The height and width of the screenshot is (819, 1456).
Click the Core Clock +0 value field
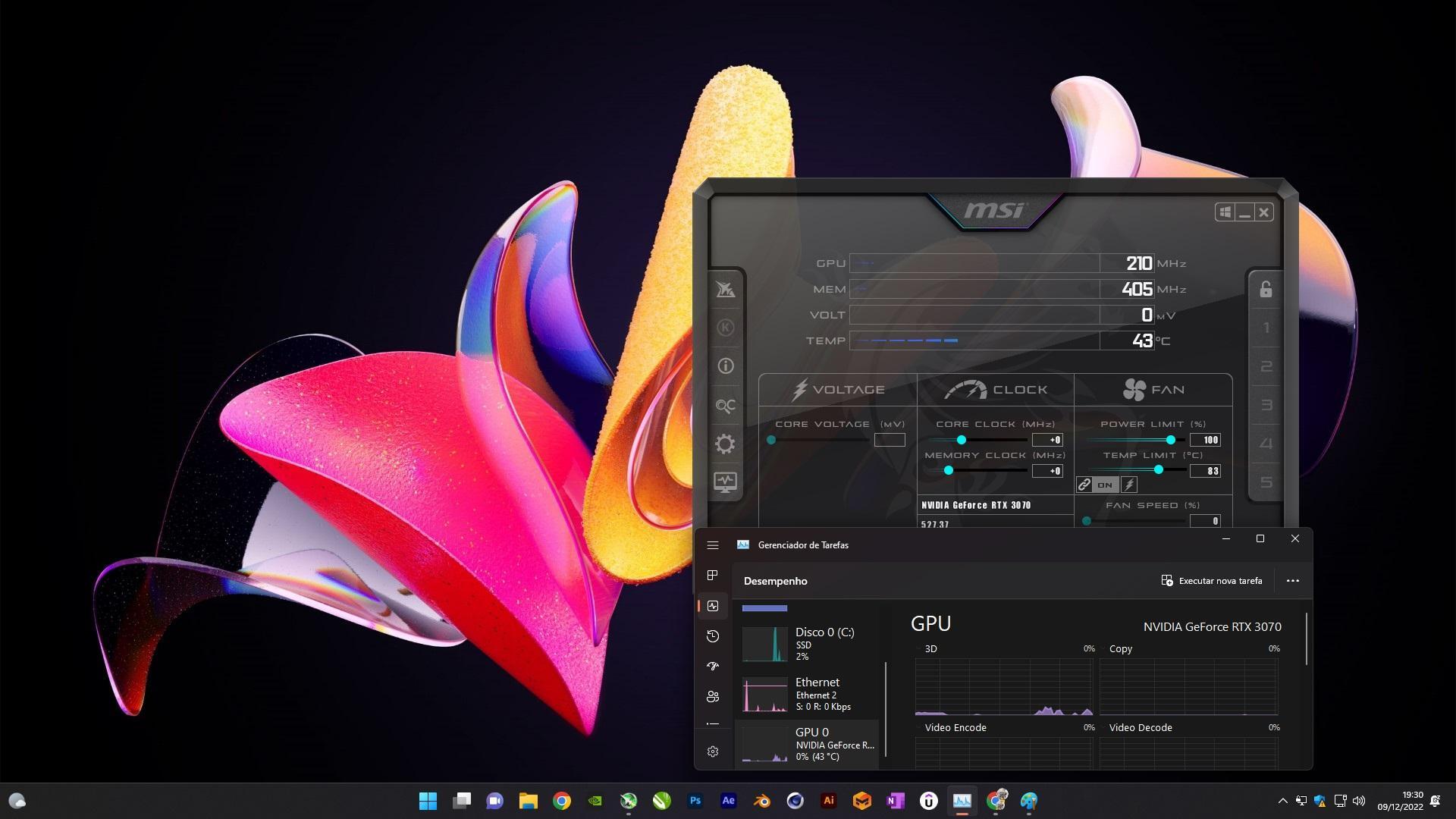tap(1047, 440)
